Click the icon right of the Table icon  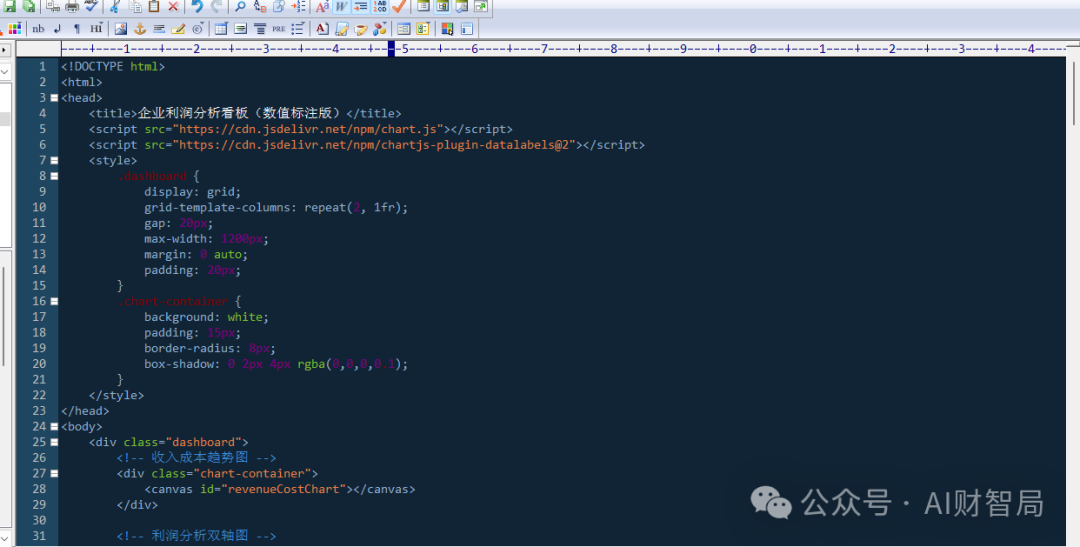pyautogui.click(x=240, y=29)
